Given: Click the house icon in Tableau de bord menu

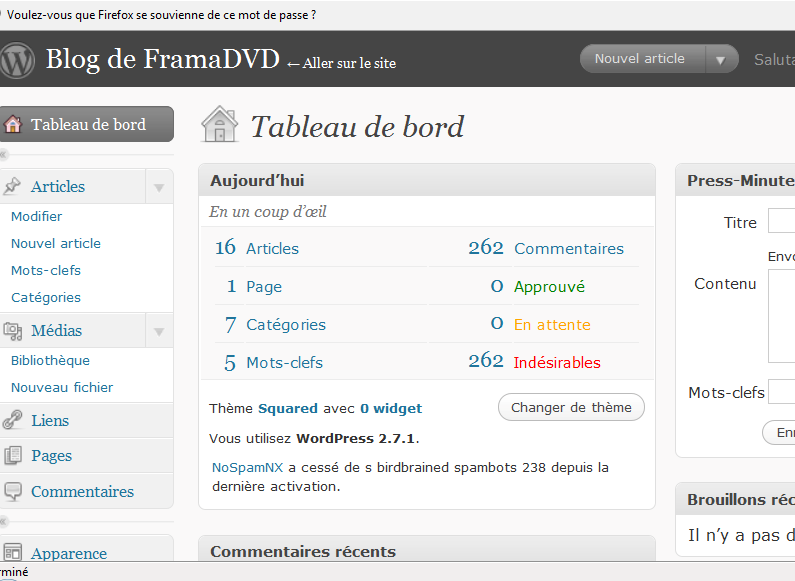Looking at the screenshot, I should click(x=13, y=124).
